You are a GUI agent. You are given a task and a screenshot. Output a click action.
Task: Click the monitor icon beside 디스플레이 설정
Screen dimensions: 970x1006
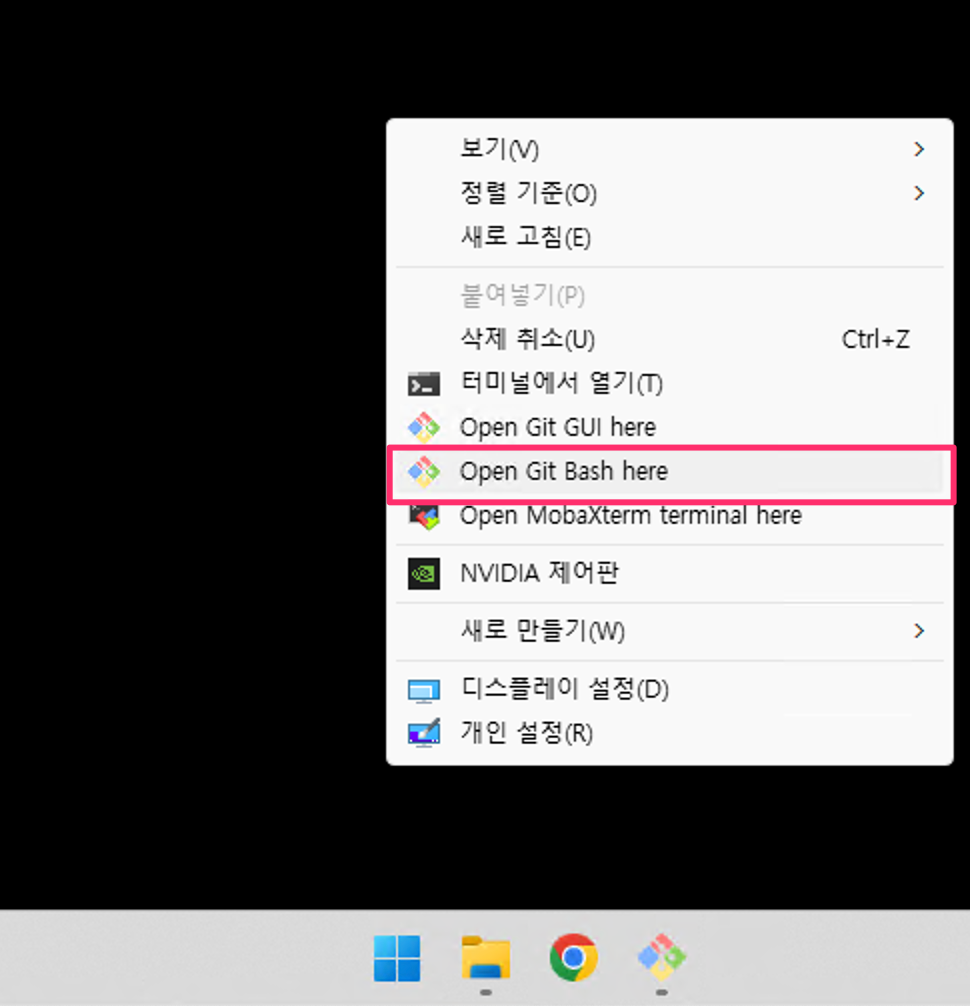click(x=423, y=690)
